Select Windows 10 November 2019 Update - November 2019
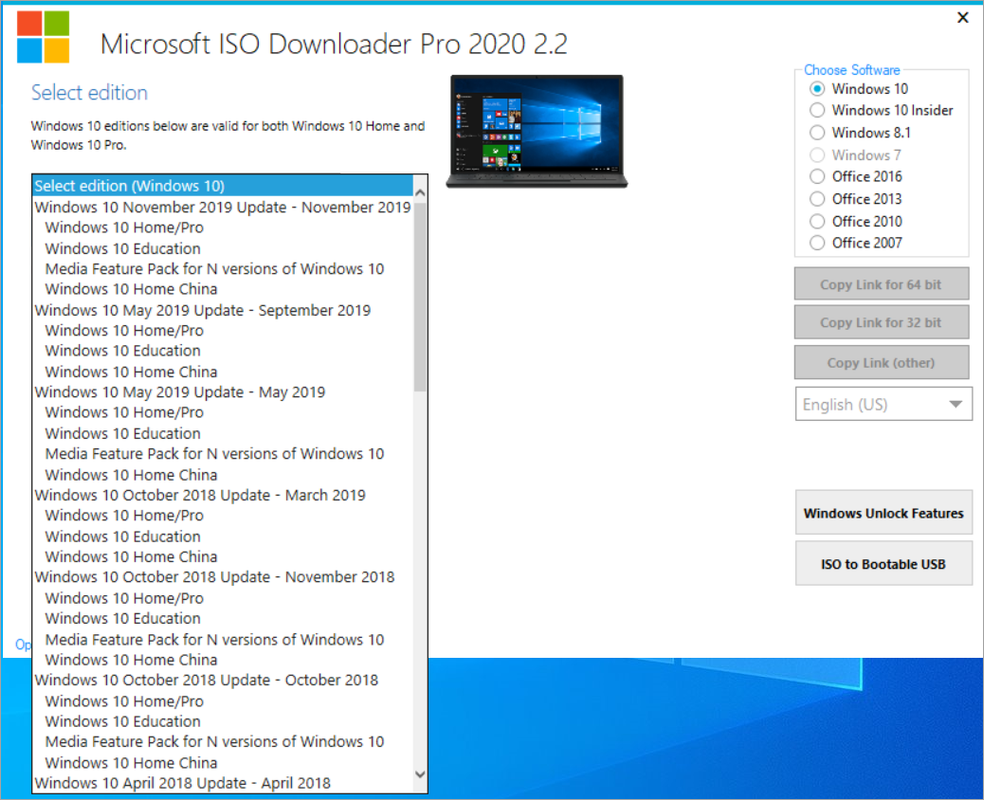Image resolution: width=984 pixels, height=800 pixels. tap(223, 207)
